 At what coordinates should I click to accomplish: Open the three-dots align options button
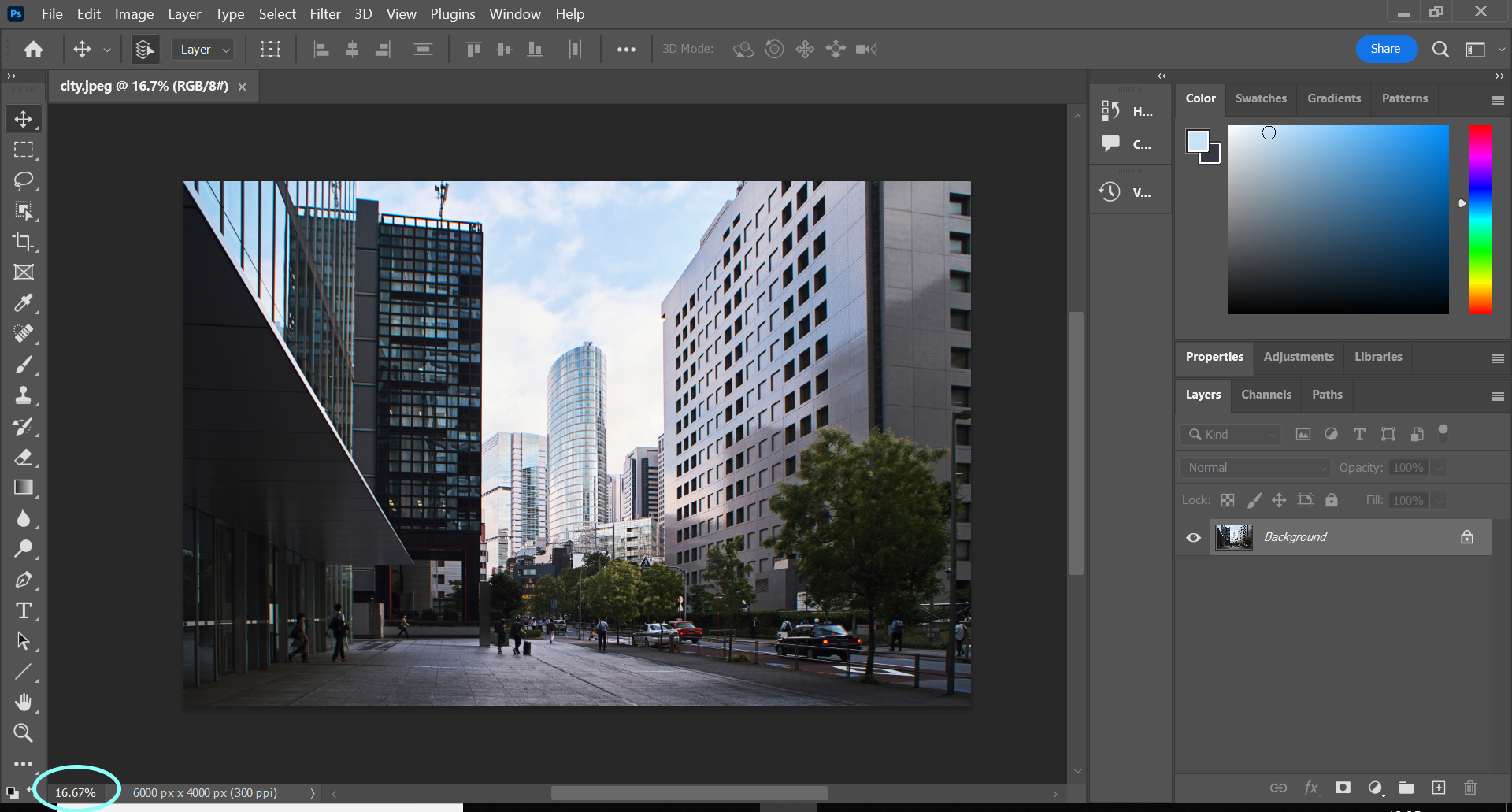[x=626, y=50]
